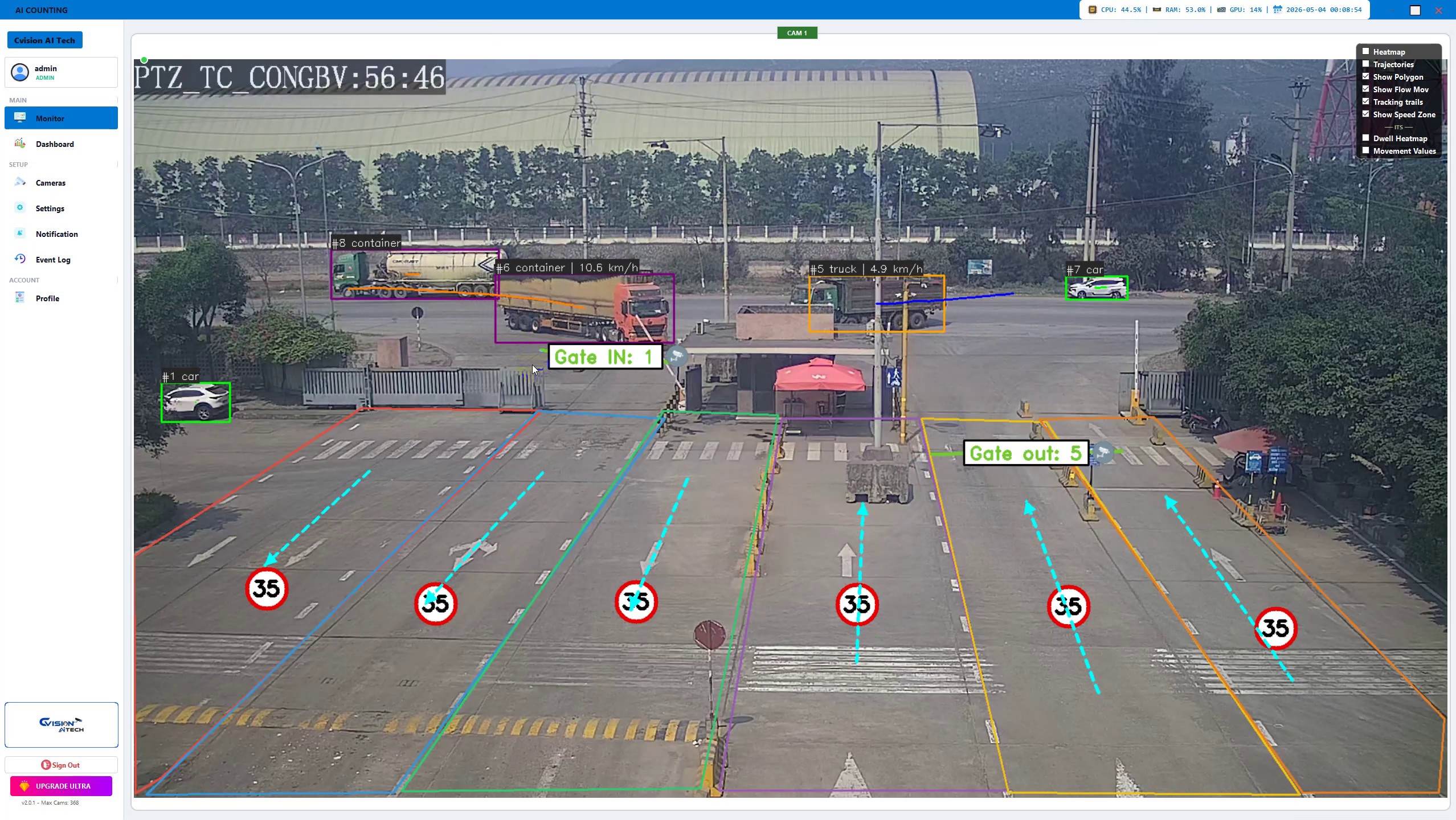Click the CPU chip icon in status bar
This screenshot has width=1456, height=820.
(x=1092, y=10)
